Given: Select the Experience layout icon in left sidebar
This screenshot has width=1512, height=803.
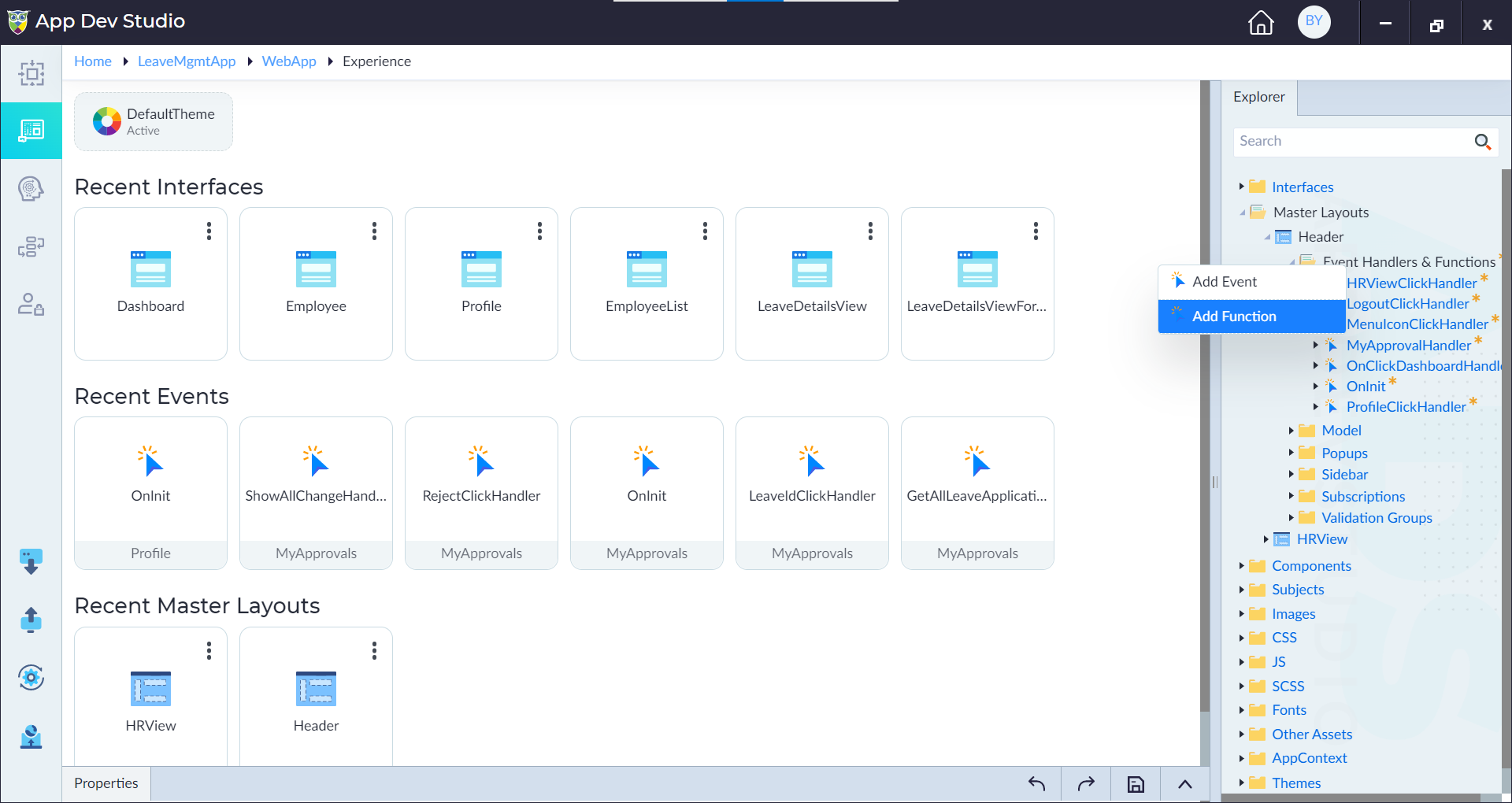Looking at the screenshot, I should (31, 131).
